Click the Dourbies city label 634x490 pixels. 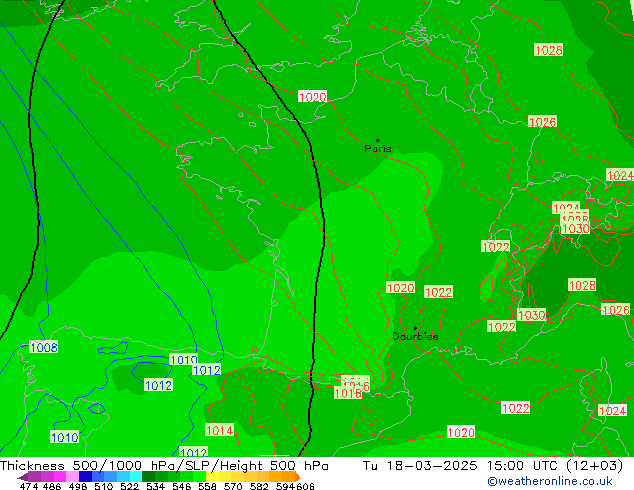pyautogui.click(x=415, y=336)
